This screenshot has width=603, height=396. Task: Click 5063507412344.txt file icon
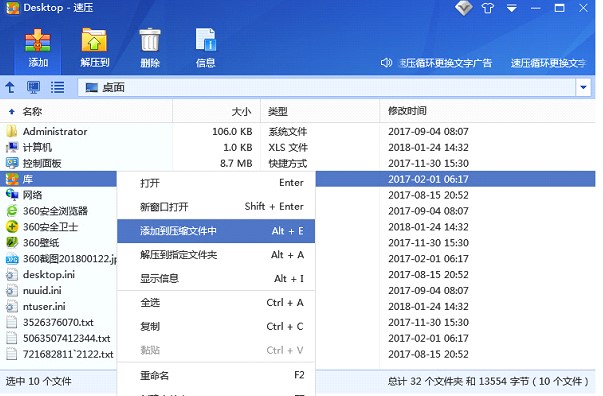click(x=12, y=338)
